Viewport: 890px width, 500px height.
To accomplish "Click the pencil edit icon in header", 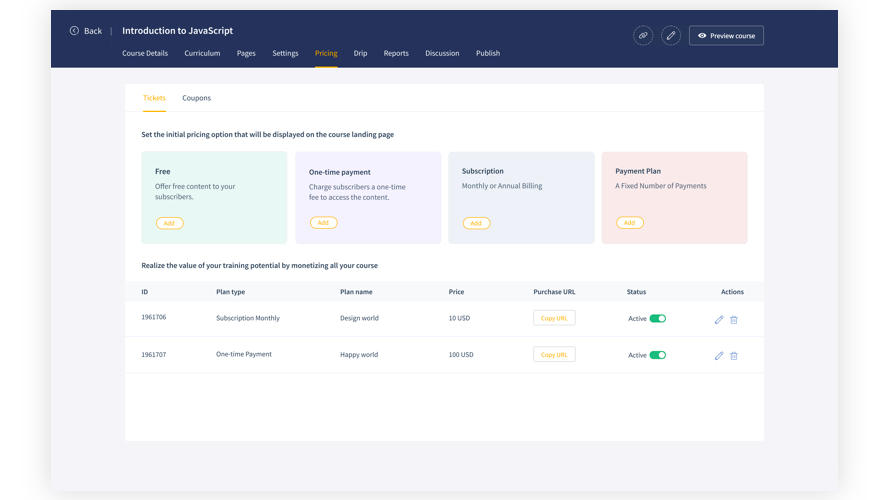I will coord(671,35).
